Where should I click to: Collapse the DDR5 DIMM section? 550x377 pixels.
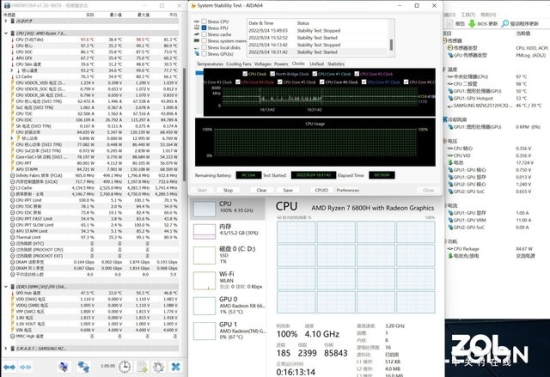pyautogui.click(x=6, y=287)
